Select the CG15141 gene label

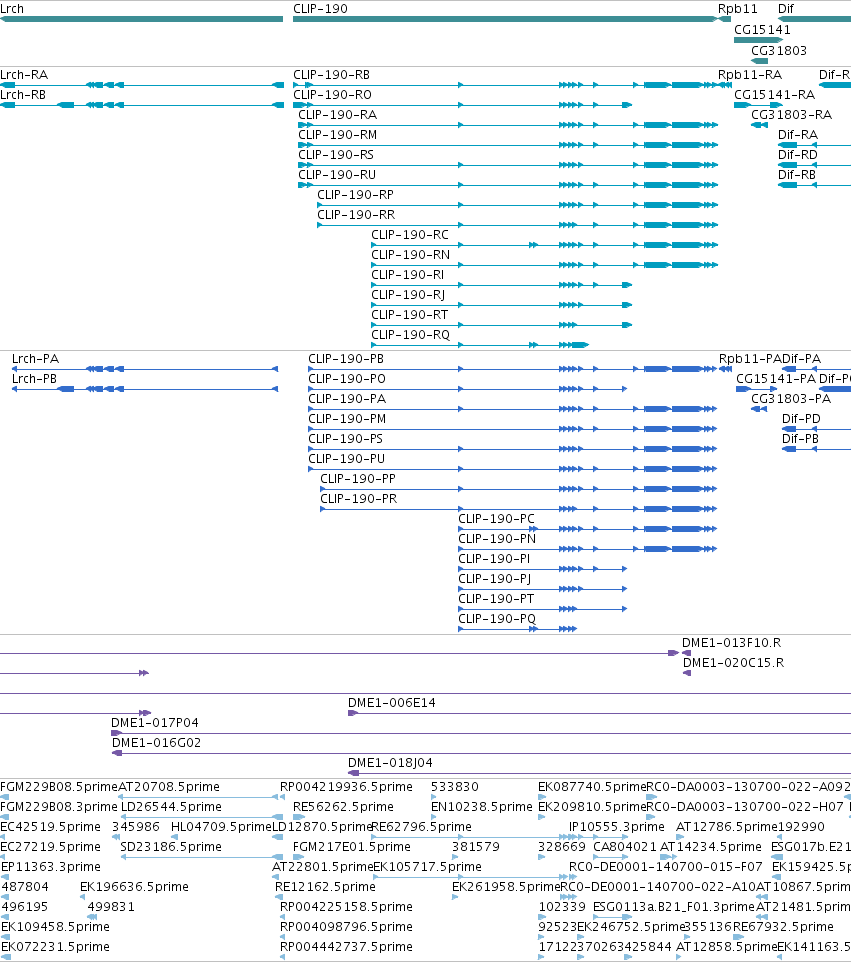pos(762,29)
